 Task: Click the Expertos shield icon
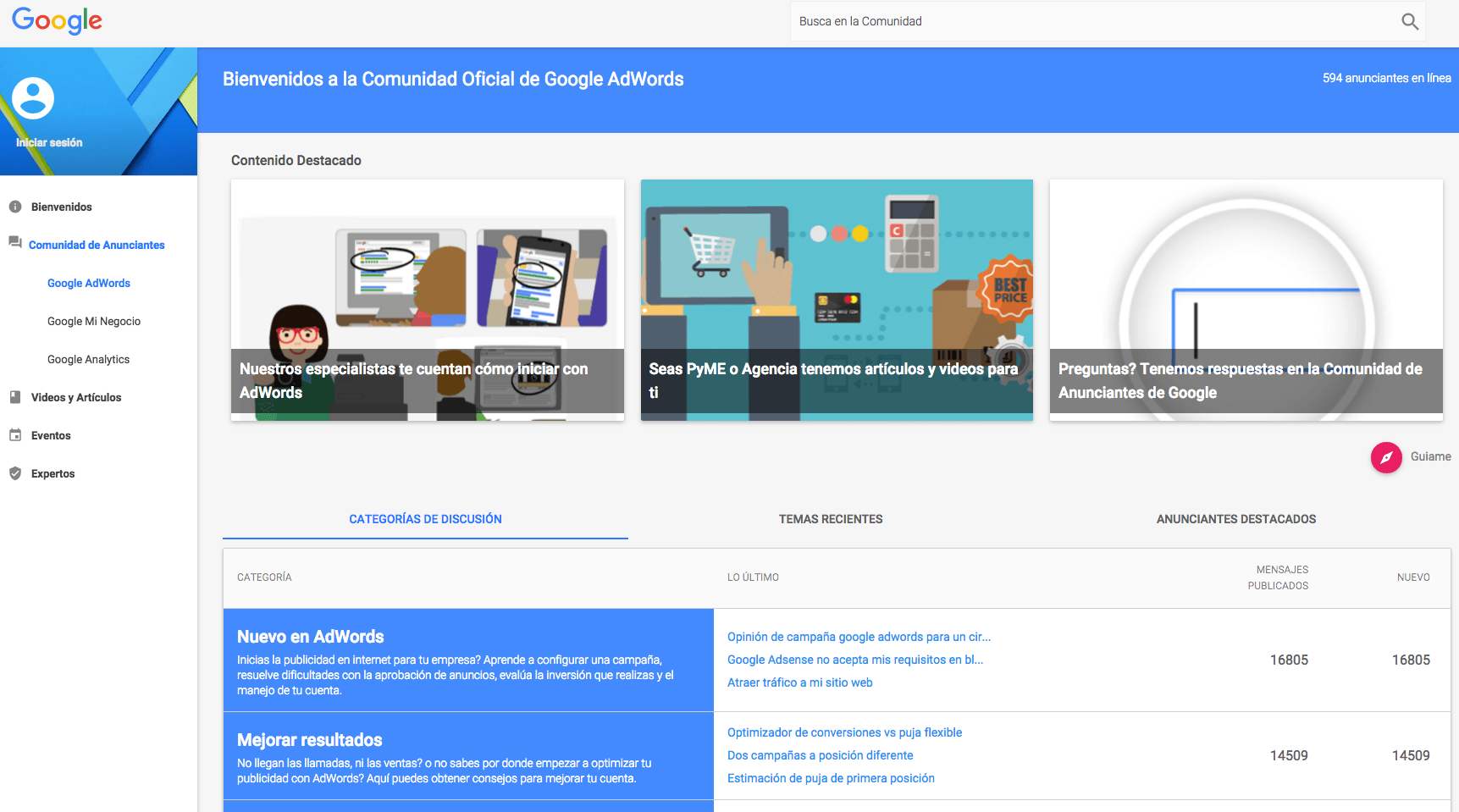(x=15, y=473)
